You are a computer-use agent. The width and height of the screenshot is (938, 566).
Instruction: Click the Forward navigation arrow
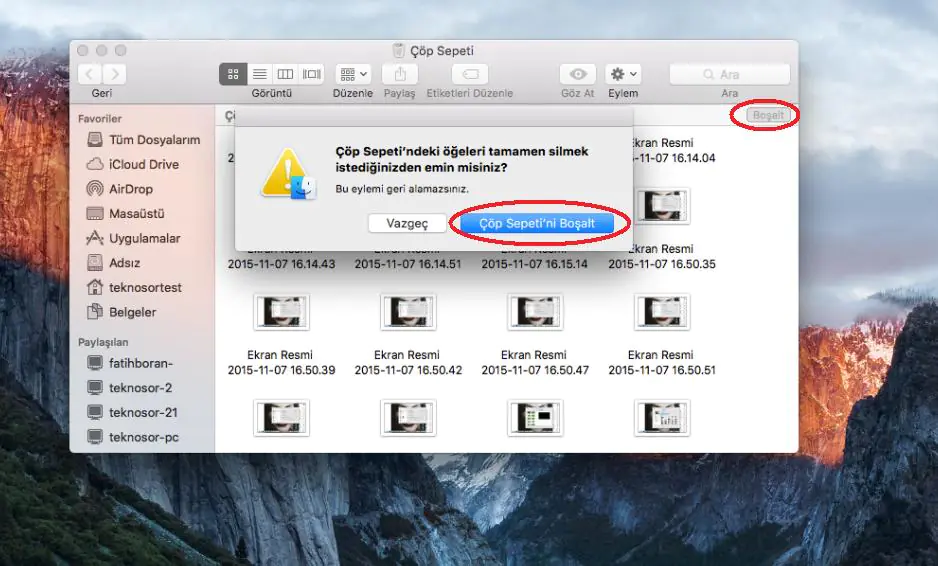[115, 74]
